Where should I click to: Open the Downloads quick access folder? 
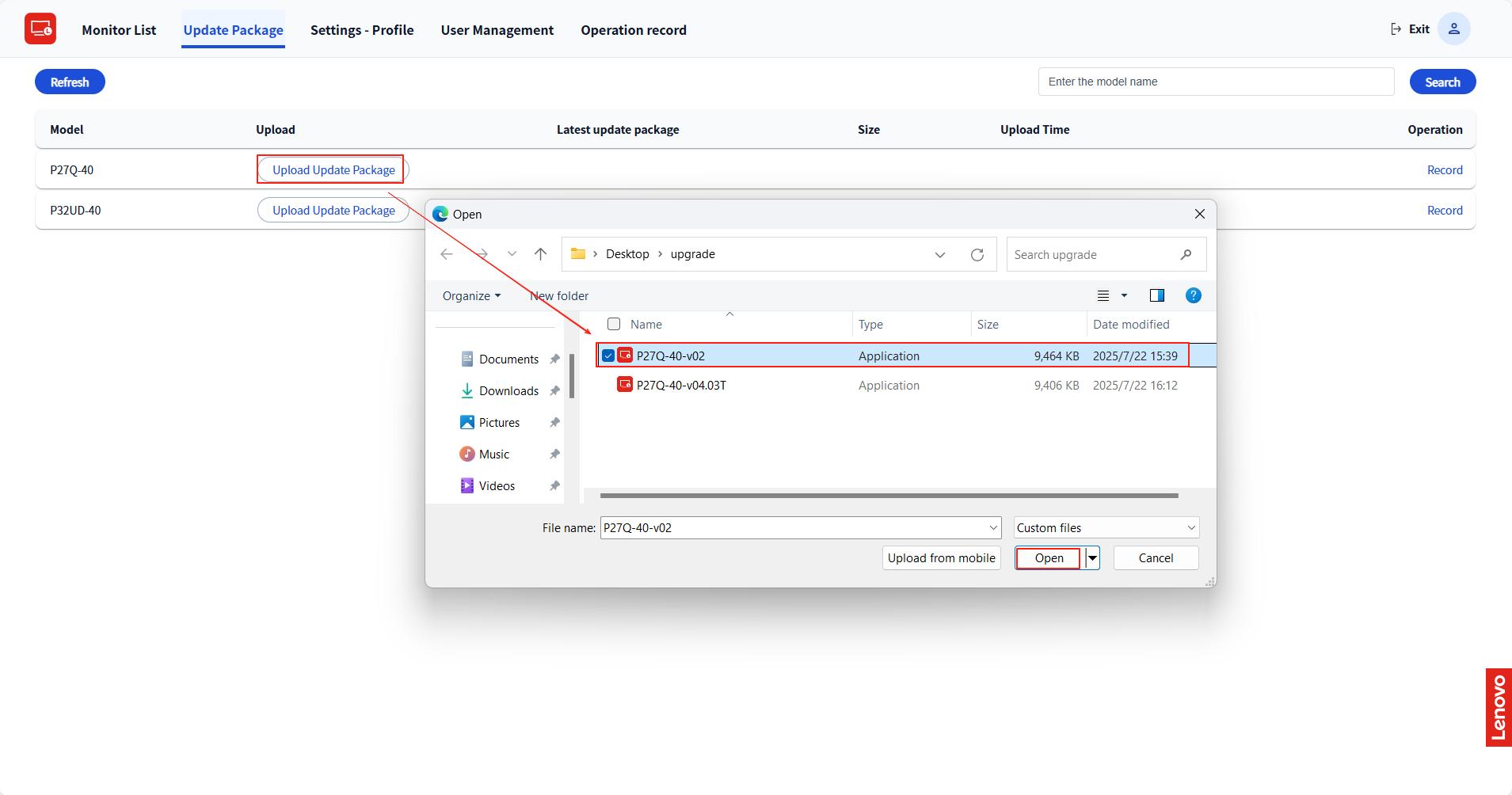coord(508,390)
